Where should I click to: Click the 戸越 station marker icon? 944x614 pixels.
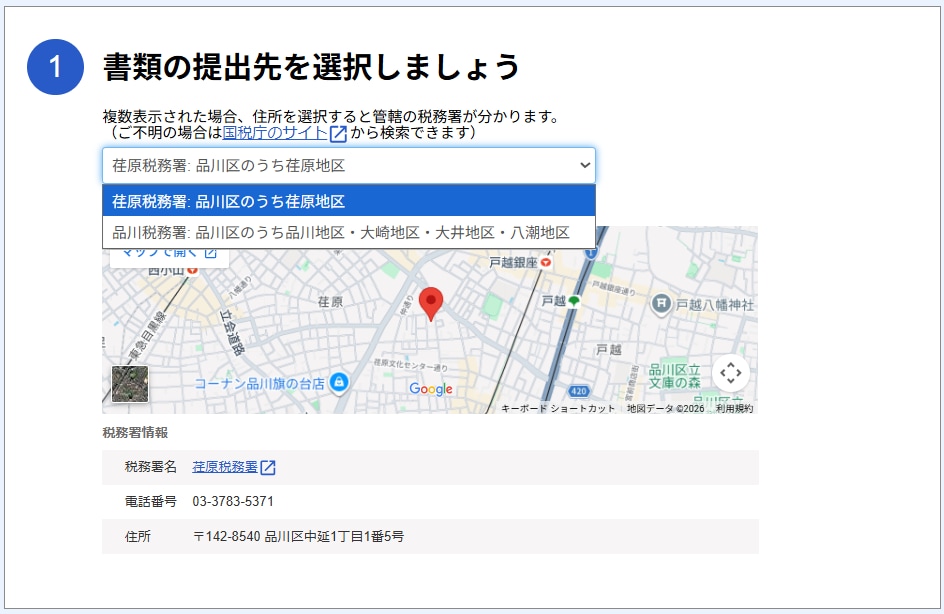[574, 301]
